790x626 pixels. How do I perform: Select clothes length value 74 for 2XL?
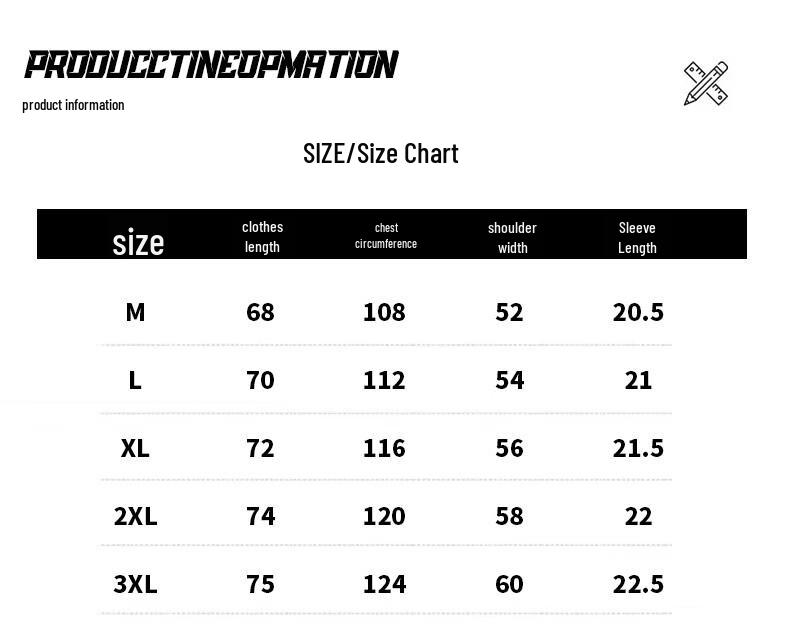(260, 516)
